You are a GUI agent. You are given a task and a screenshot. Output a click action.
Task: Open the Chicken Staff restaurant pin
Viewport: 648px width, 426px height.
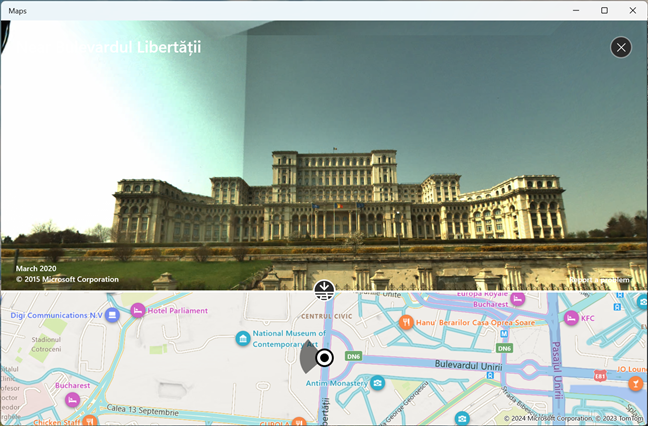click(x=90, y=421)
